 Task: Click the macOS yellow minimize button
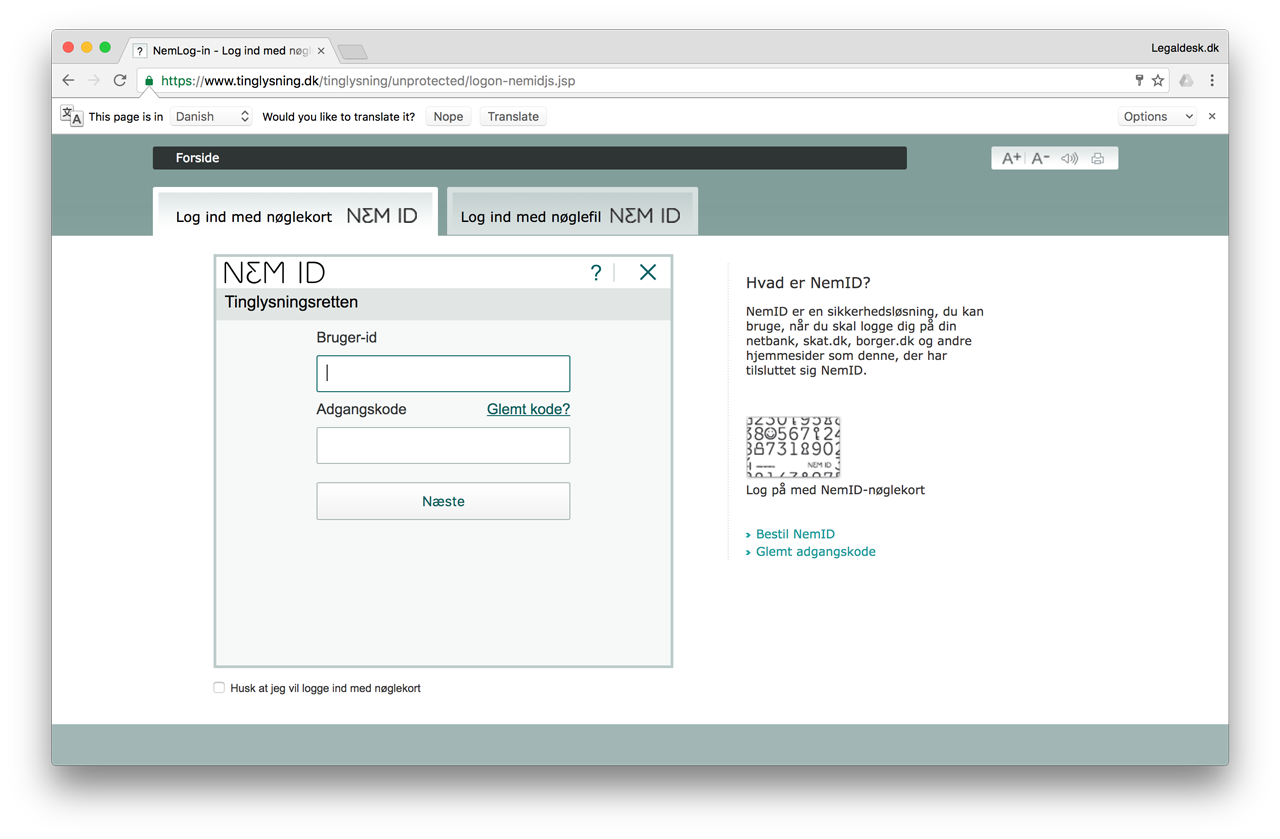(x=86, y=47)
